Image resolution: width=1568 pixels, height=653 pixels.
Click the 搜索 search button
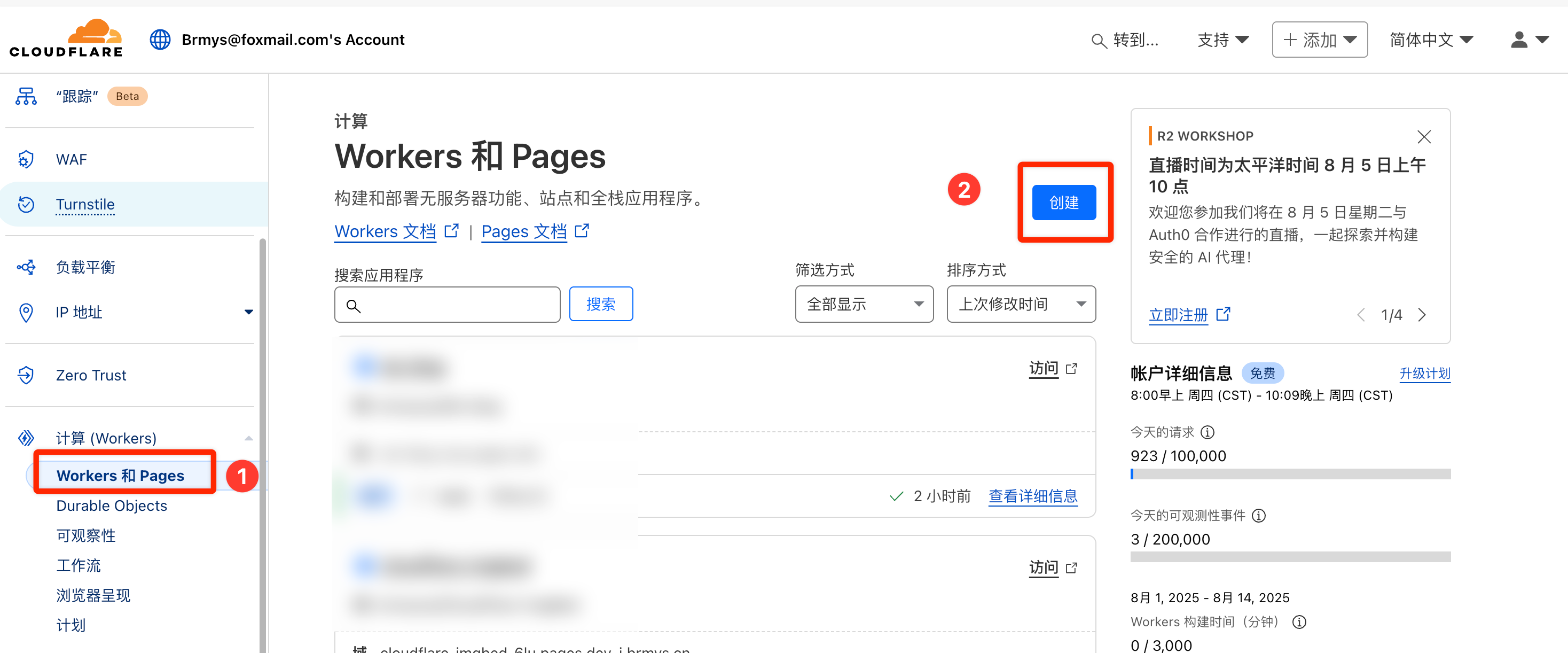[601, 304]
